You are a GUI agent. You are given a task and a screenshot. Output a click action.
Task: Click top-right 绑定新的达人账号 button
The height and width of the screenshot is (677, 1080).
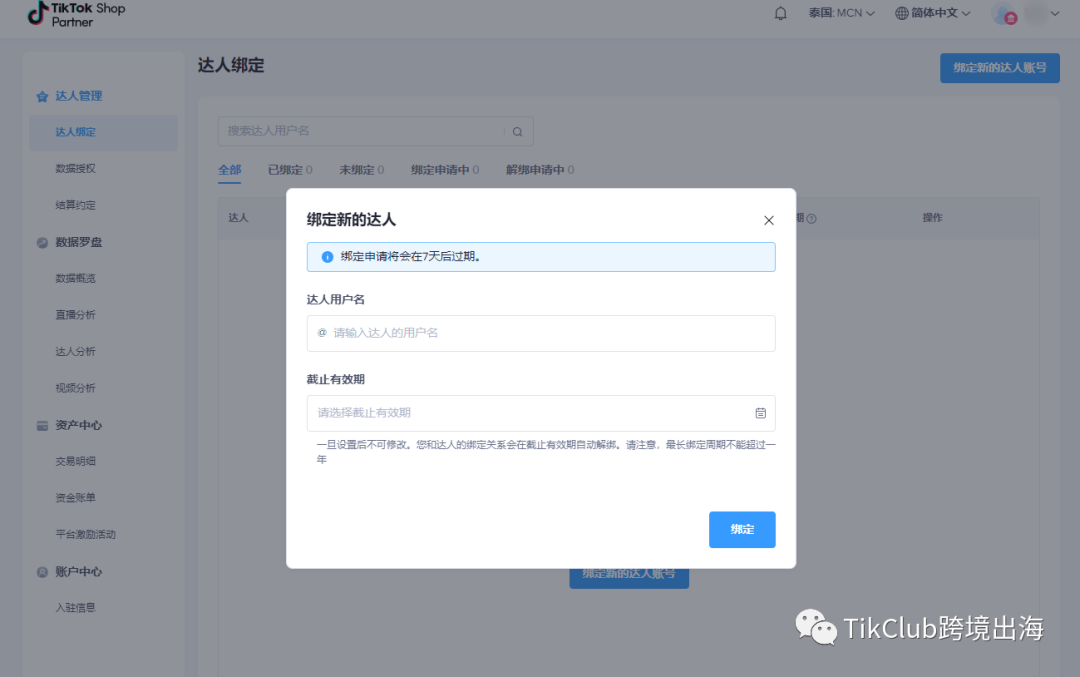pos(999,68)
